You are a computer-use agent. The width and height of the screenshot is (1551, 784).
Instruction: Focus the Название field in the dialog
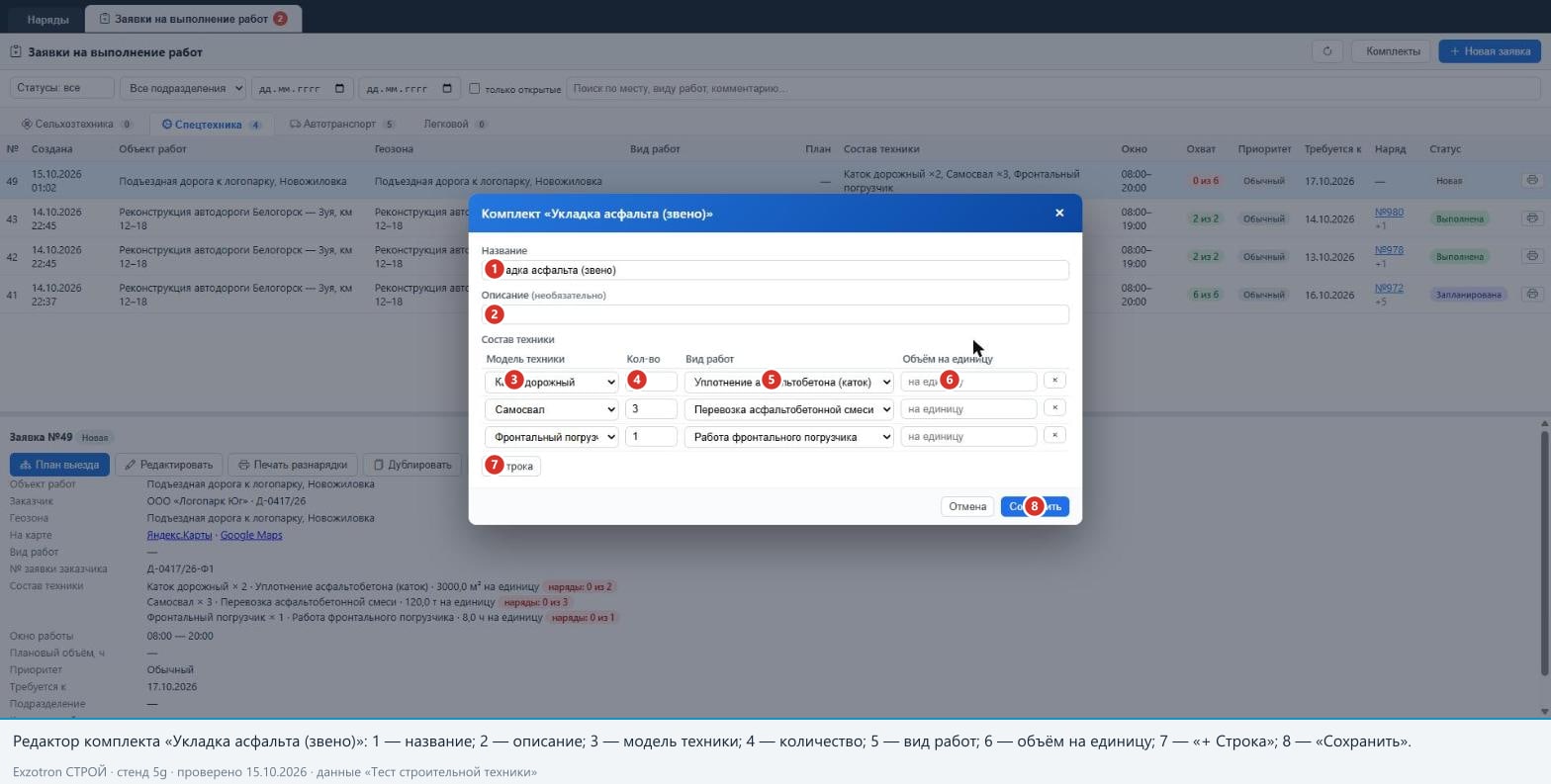tap(775, 270)
